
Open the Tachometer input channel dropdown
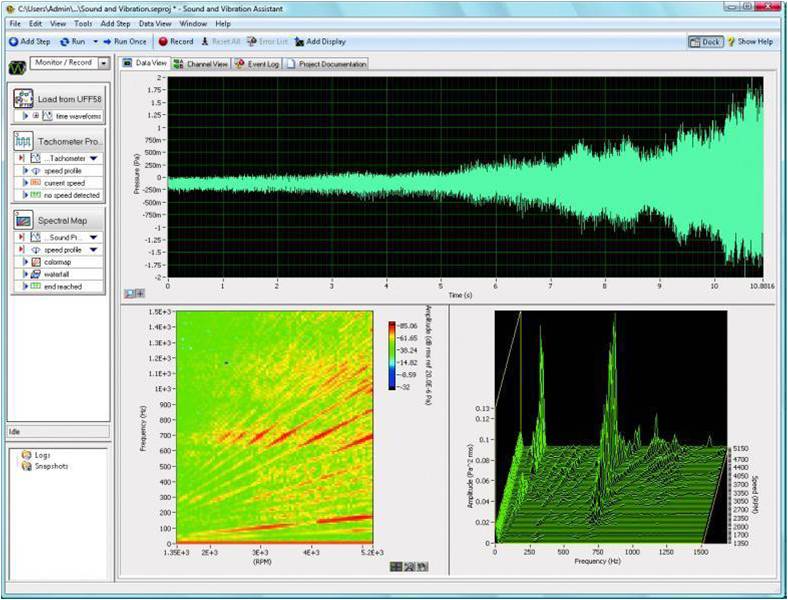coord(94,159)
